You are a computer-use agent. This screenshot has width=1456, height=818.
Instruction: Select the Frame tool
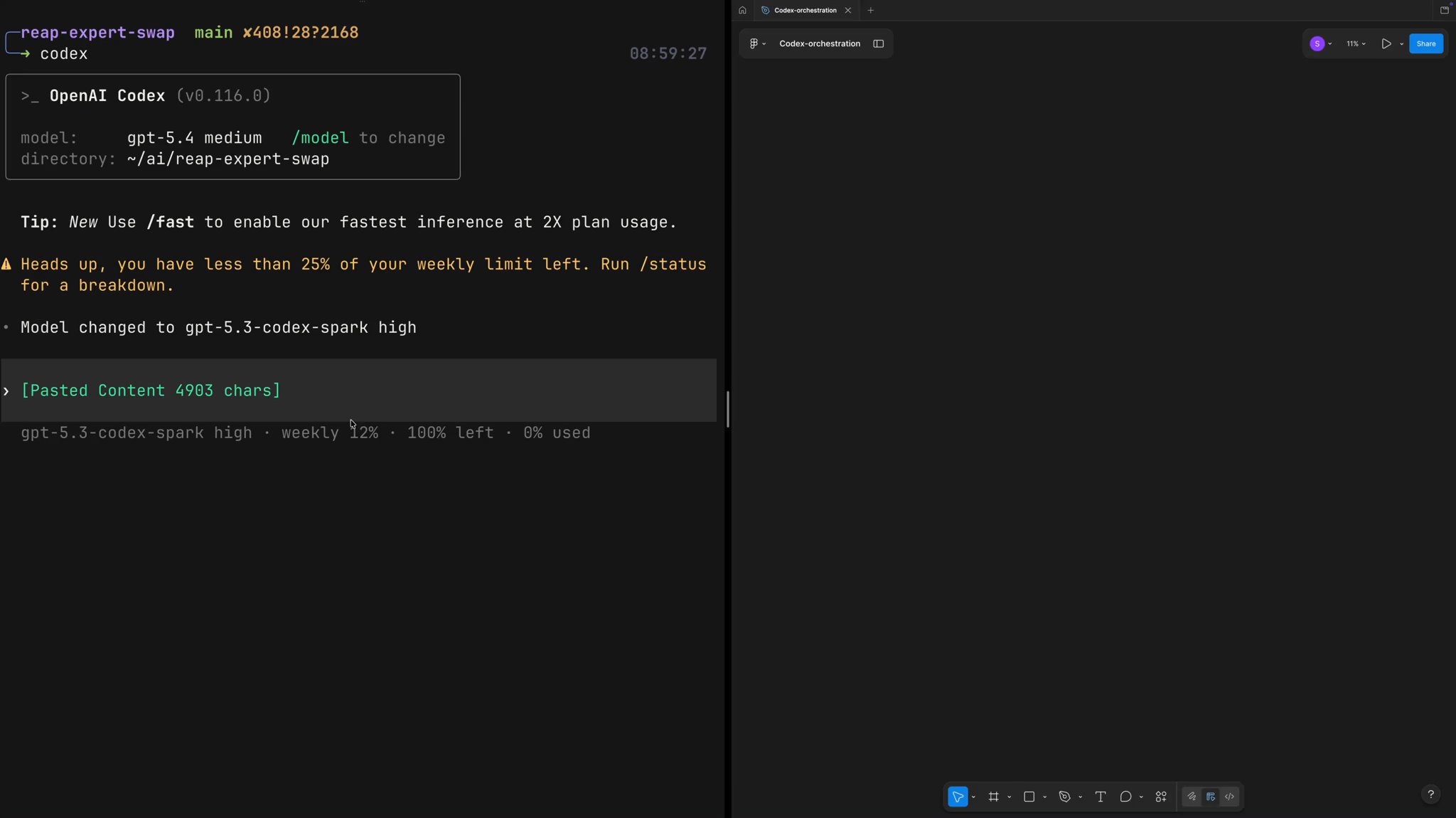click(x=993, y=797)
